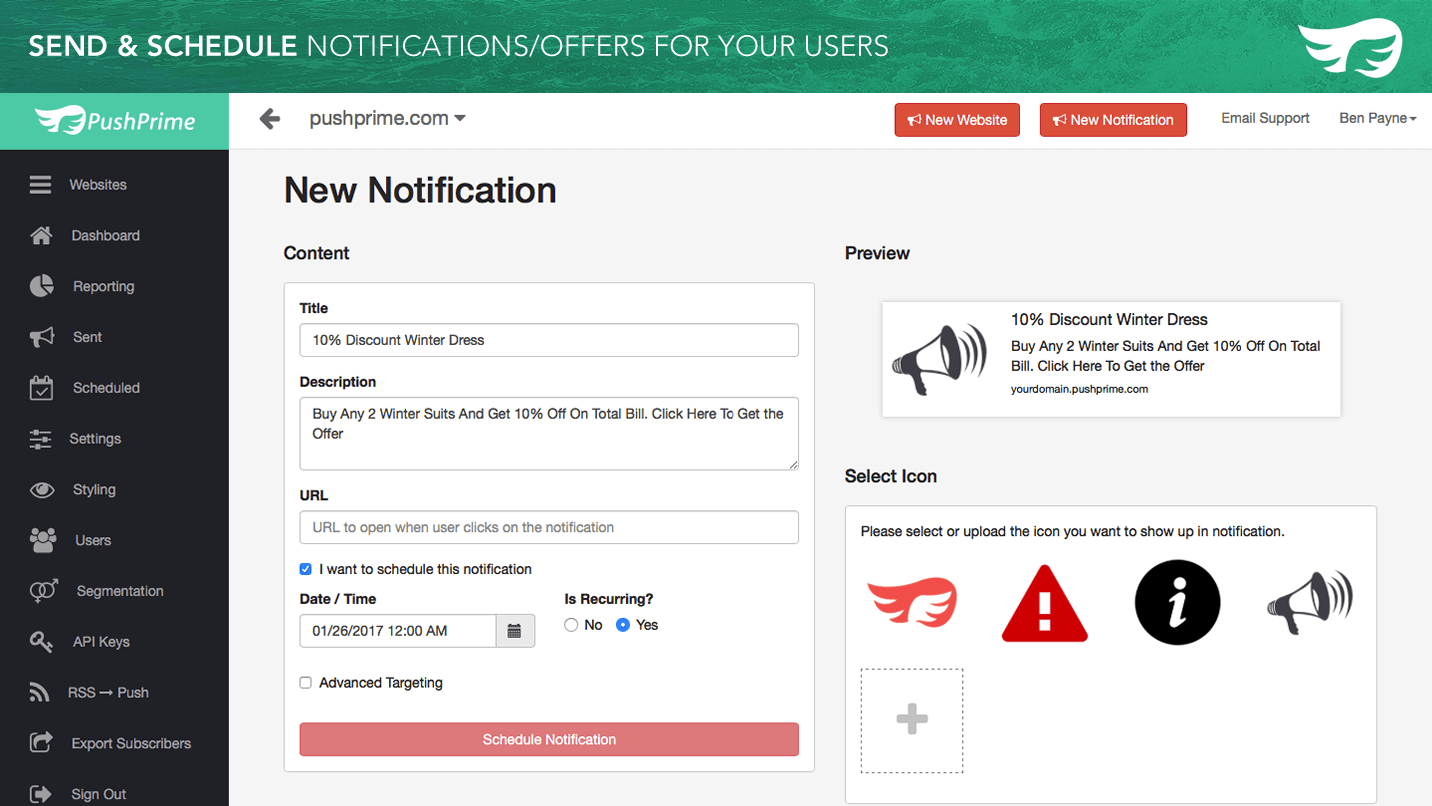
Task: Upload a custom icon via plus box
Action: pos(911,720)
